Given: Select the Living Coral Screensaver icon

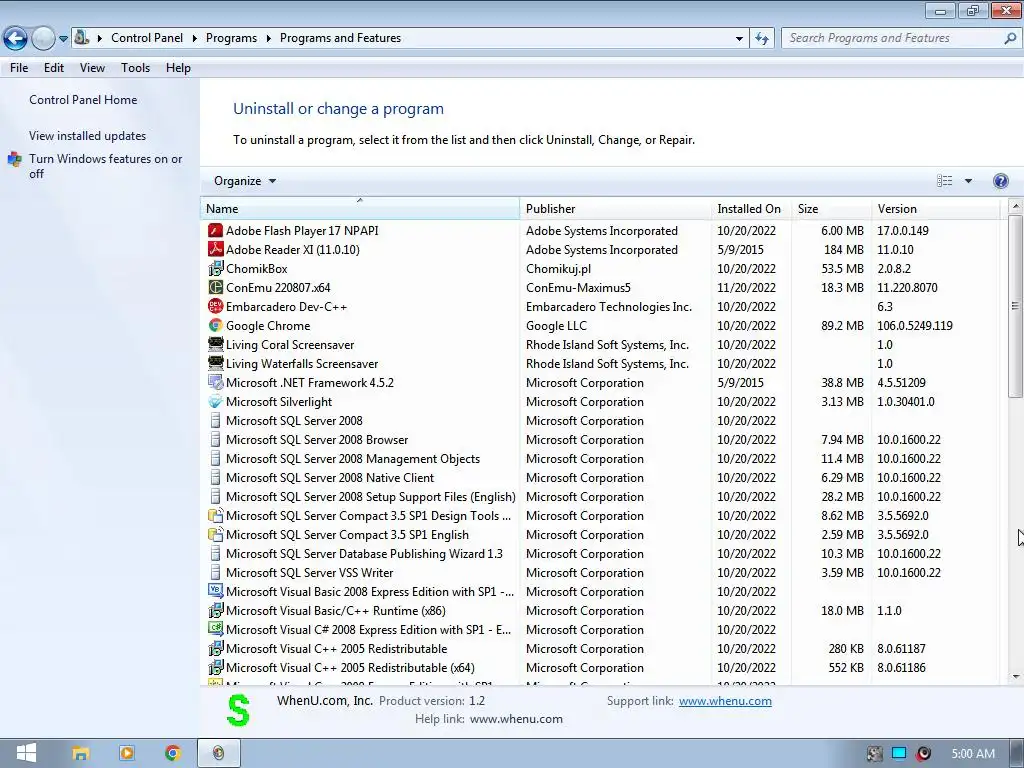Looking at the screenshot, I should [215, 344].
